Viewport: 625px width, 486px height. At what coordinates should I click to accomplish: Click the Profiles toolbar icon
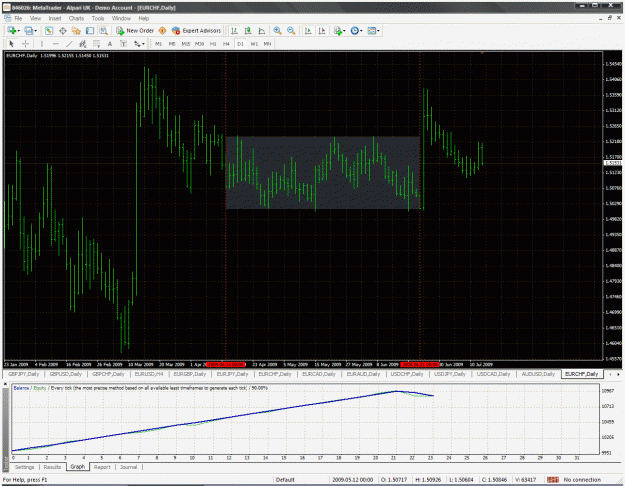click(29, 31)
